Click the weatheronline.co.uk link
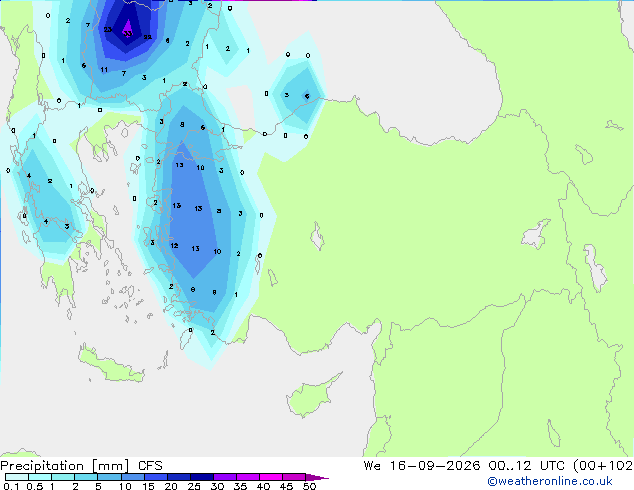 point(550,481)
